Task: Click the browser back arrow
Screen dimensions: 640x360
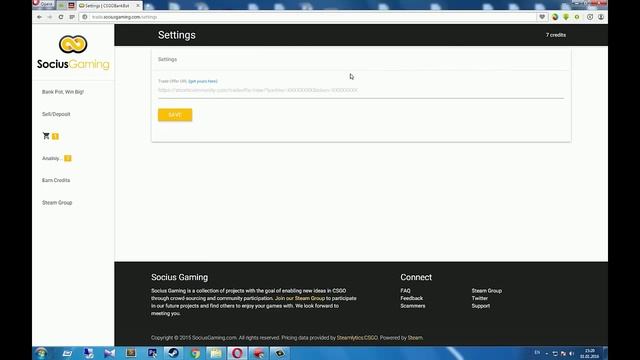Action: click(39, 17)
